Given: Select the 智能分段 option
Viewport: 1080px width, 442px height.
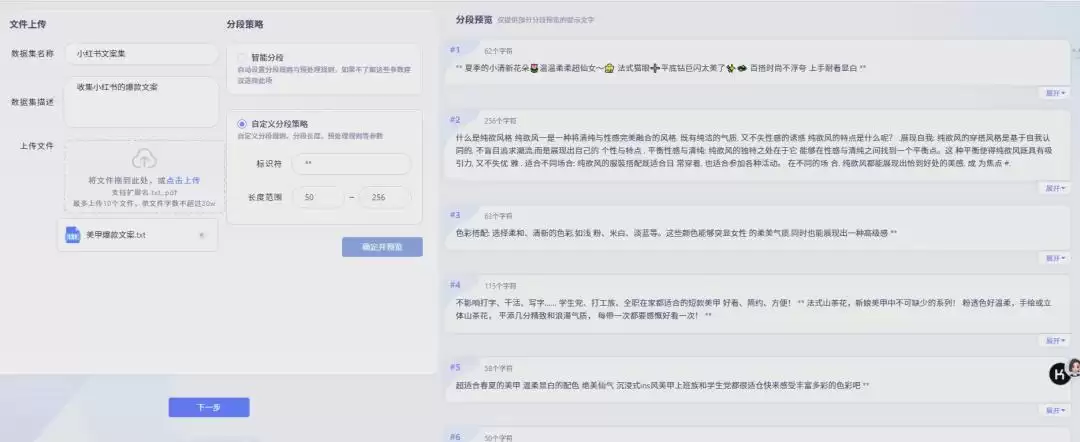Looking at the screenshot, I should point(242,58).
